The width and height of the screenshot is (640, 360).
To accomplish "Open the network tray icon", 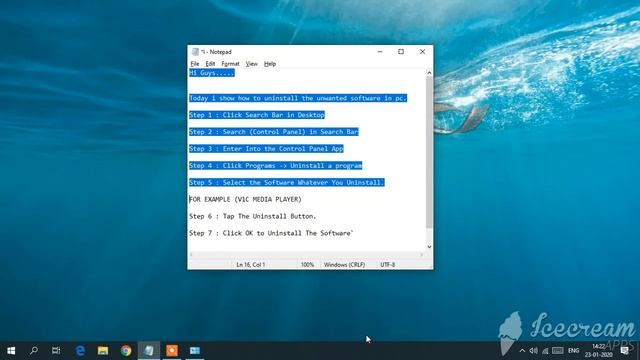I will 545,351.
